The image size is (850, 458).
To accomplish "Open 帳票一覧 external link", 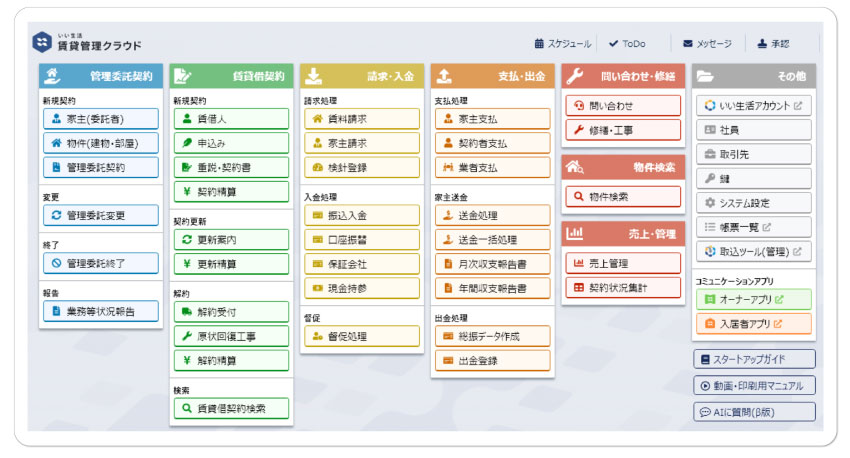I will pyautogui.click(x=754, y=227).
